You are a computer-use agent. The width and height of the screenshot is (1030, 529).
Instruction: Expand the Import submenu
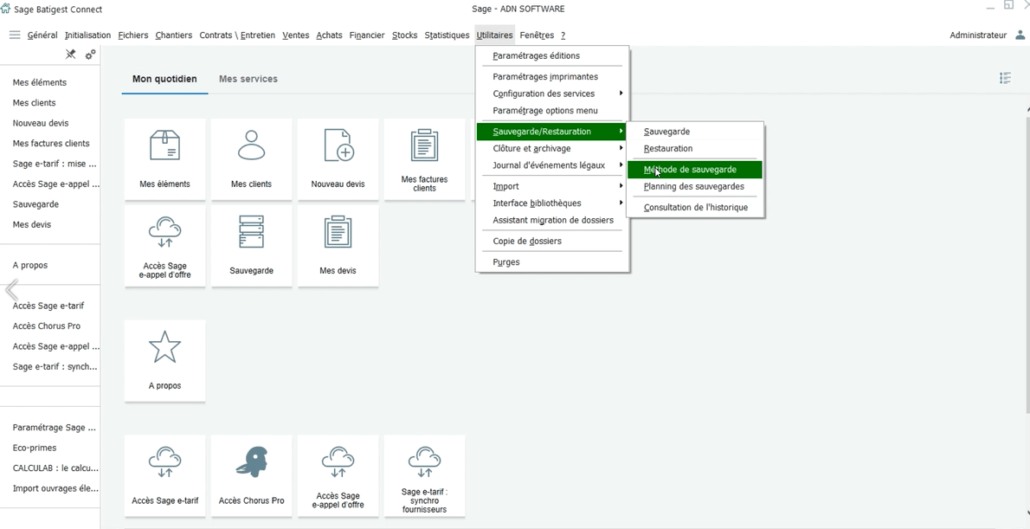pos(552,187)
